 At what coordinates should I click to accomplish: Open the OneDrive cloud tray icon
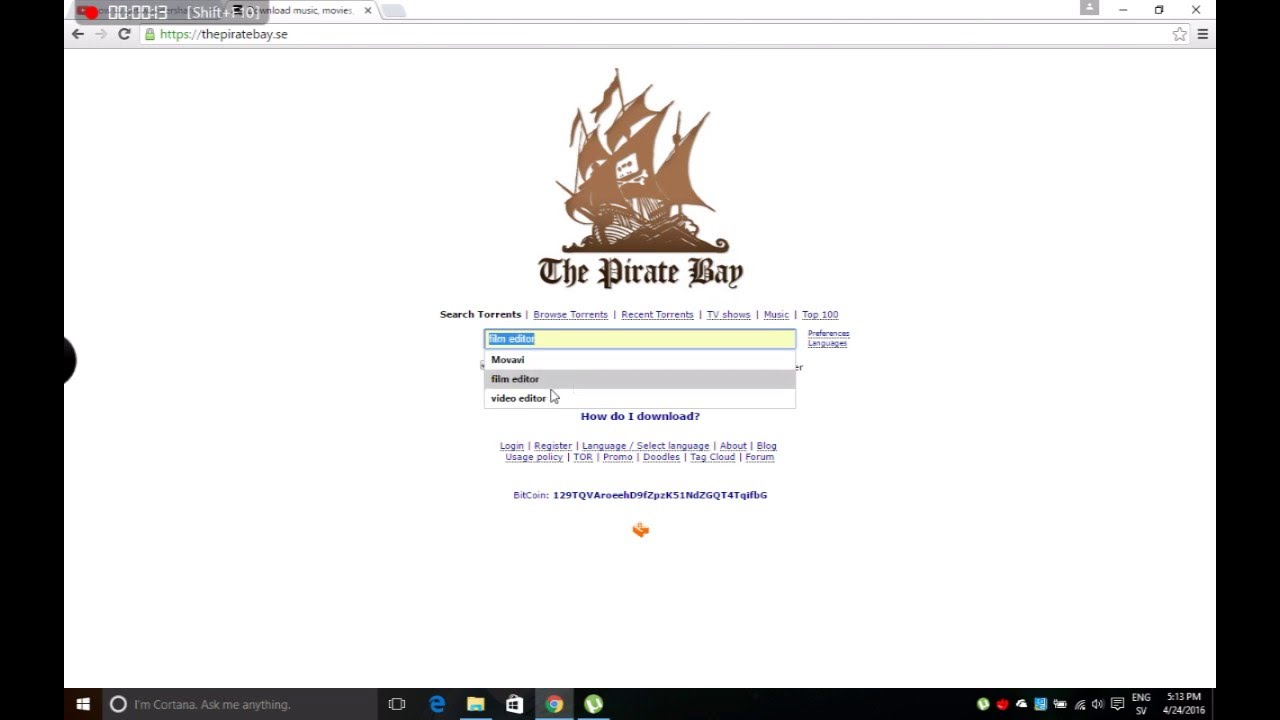point(1021,704)
